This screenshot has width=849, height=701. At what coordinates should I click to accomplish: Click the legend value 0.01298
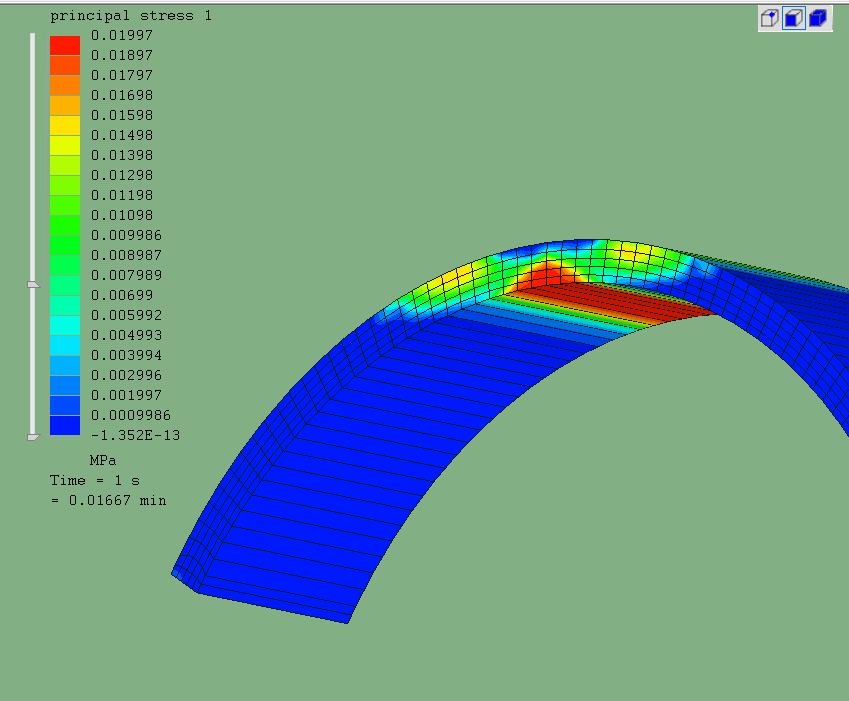(x=122, y=175)
